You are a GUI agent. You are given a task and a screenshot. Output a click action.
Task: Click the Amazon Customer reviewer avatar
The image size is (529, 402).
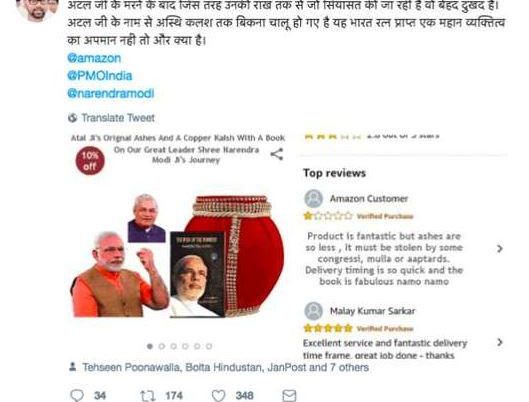tap(314, 199)
